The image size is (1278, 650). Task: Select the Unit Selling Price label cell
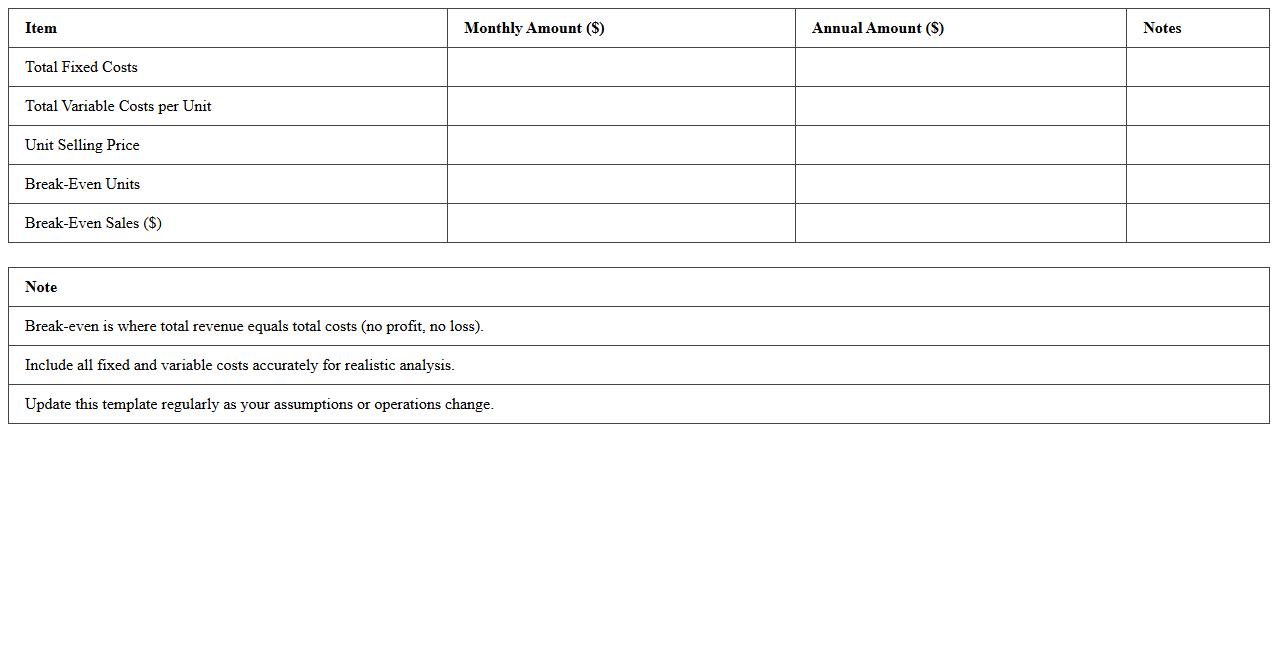[82, 145]
